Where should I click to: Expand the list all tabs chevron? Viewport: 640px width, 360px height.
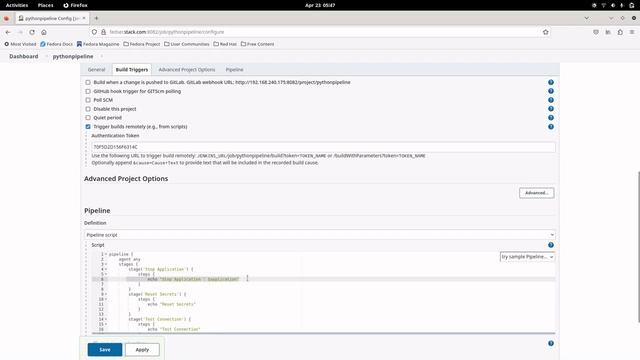coord(587,18)
